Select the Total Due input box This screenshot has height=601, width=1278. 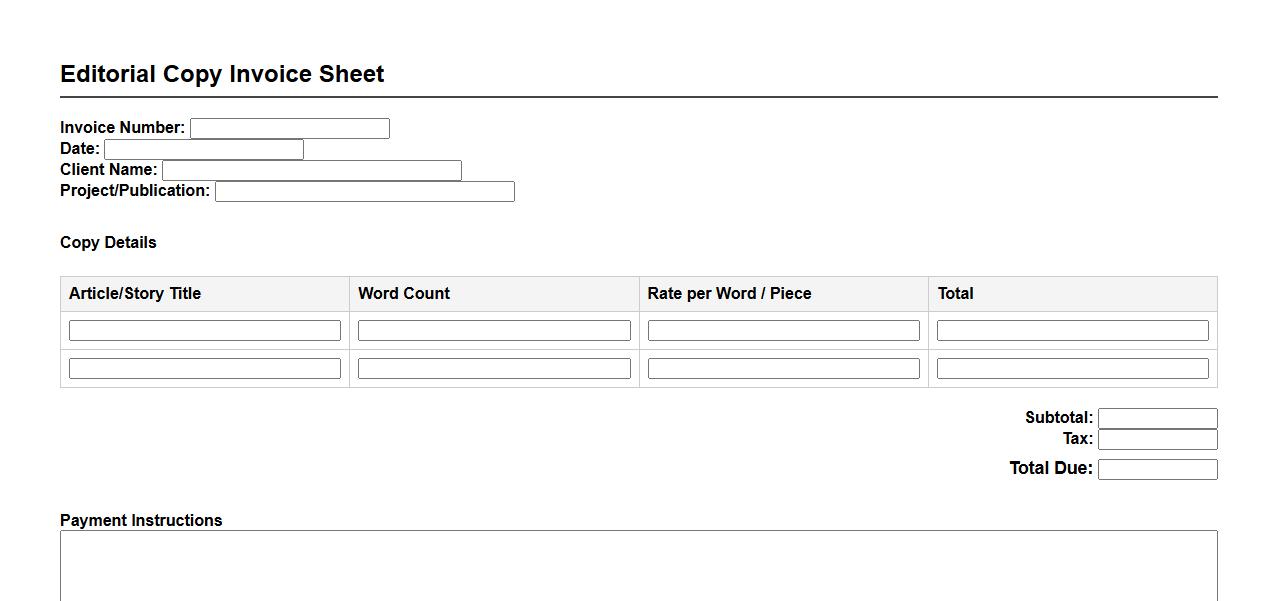(x=1157, y=469)
